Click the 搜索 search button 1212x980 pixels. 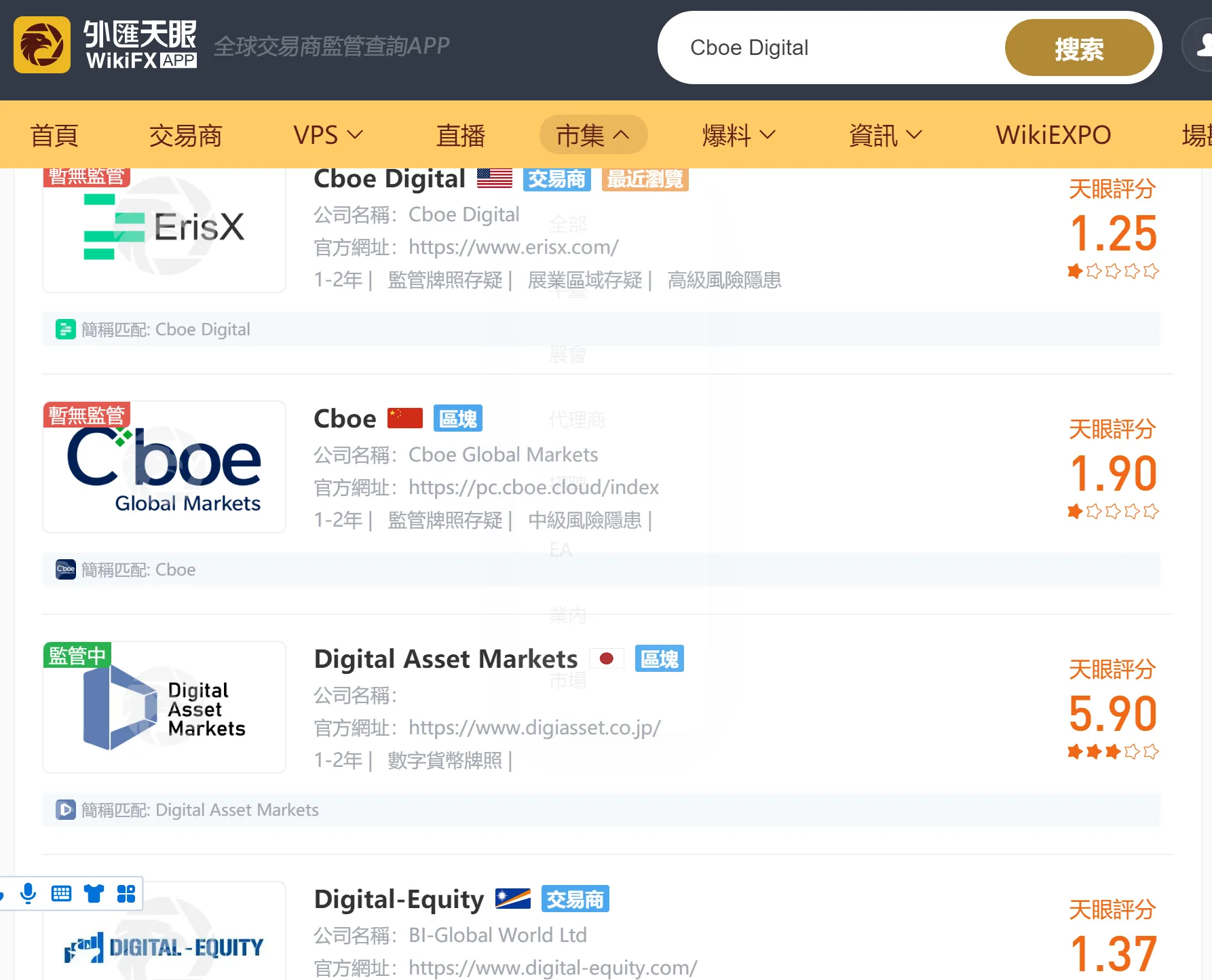tap(1079, 48)
